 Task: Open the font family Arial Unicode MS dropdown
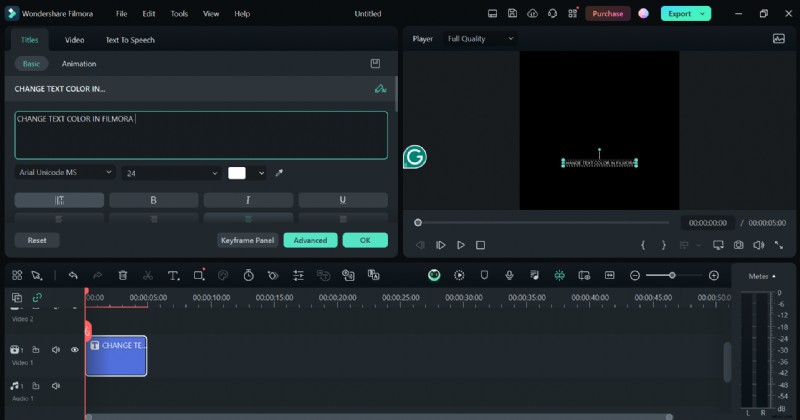click(65, 172)
